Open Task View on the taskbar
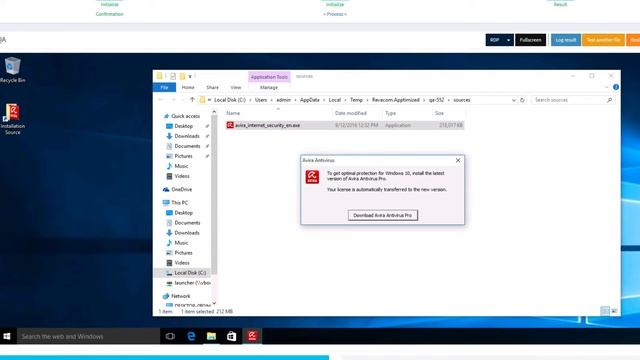 coord(170,336)
